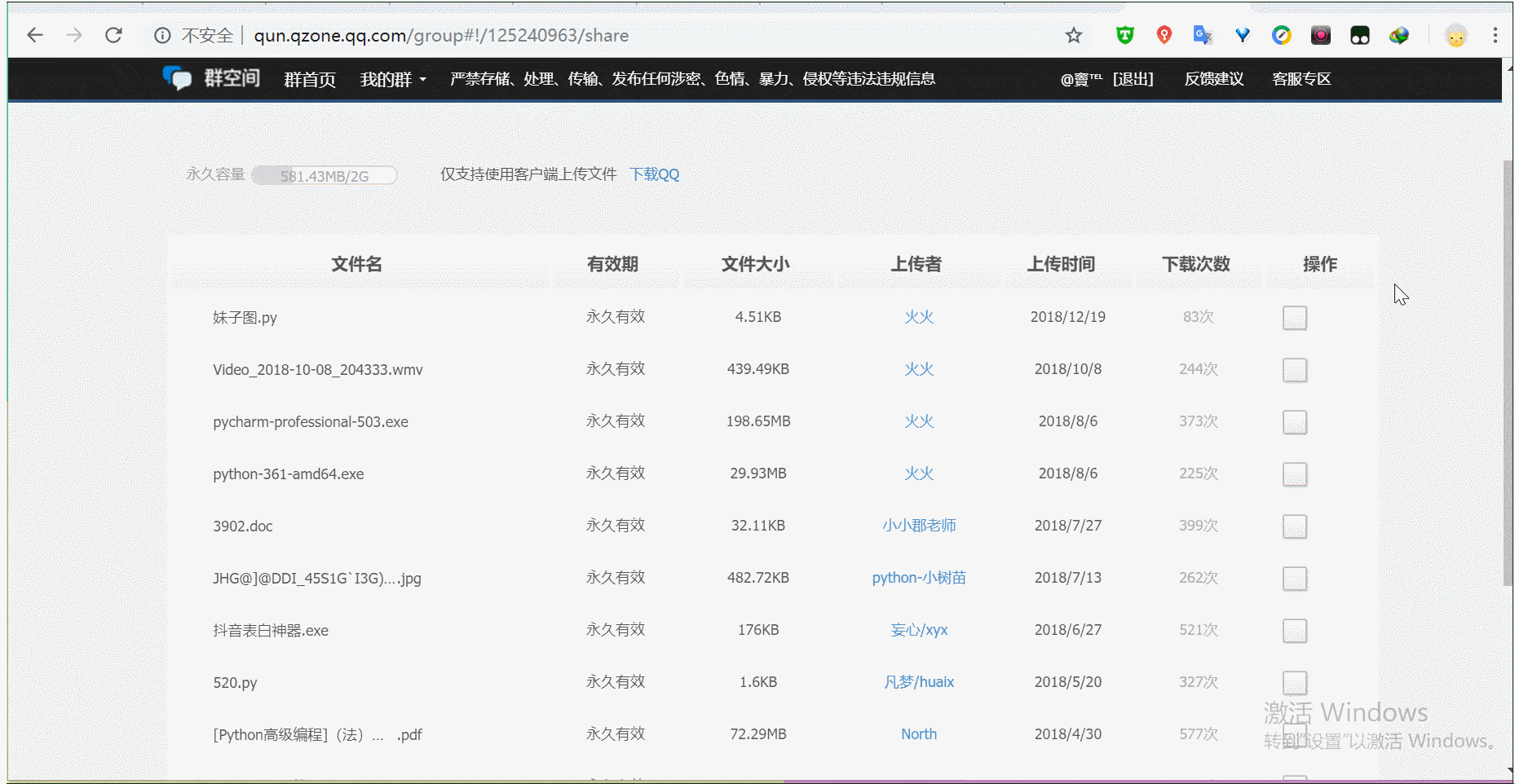Viewport: 1515px width, 784px height.
Task: Open the Chrome profile avatar
Action: click(x=1456, y=35)
